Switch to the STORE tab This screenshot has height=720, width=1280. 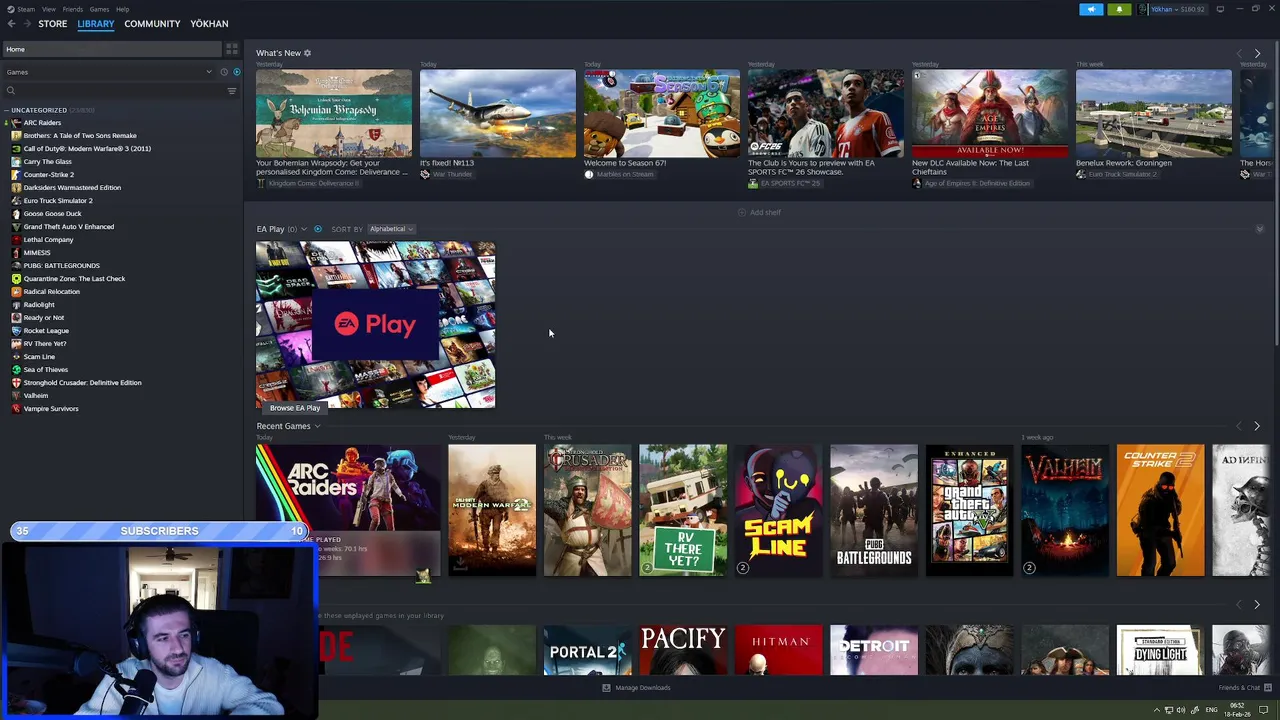[53, 24]
